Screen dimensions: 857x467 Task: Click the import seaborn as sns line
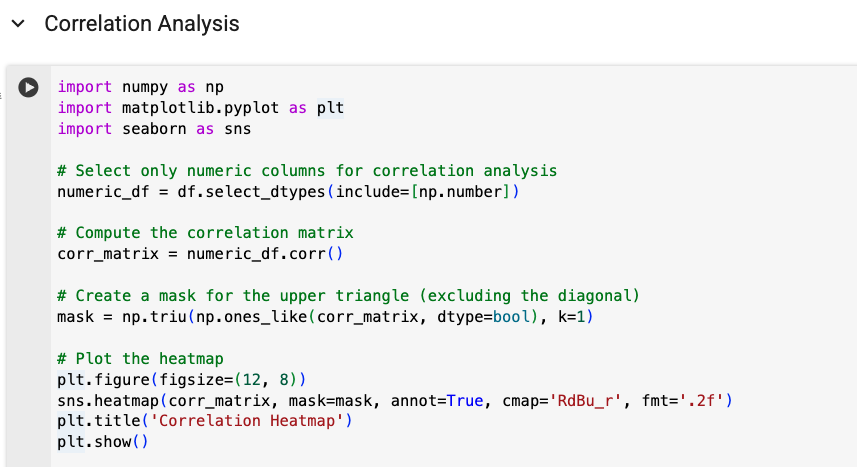tap(154, 129)
